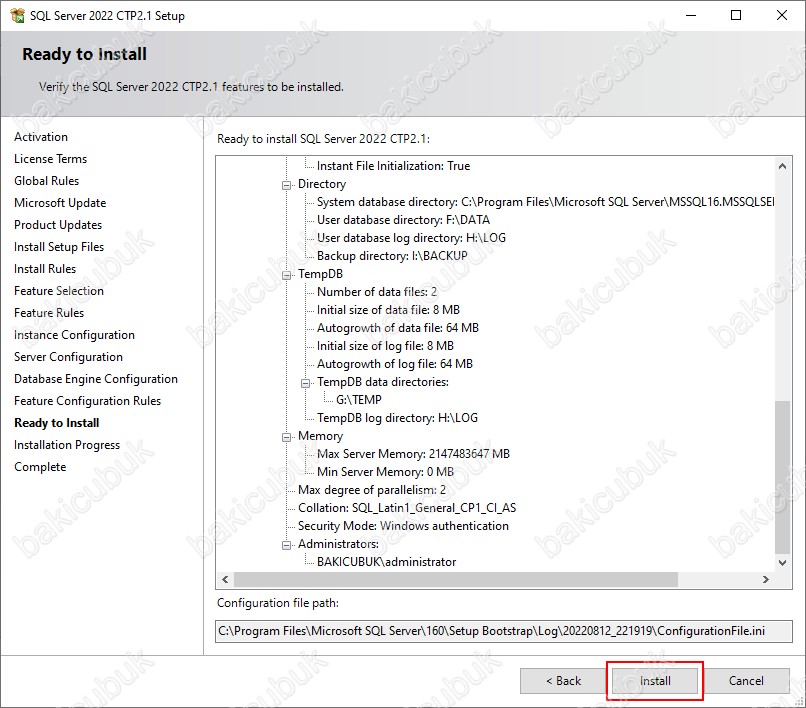
Task: Select the Min Server Memory row
Action: (x=386, y=472)
